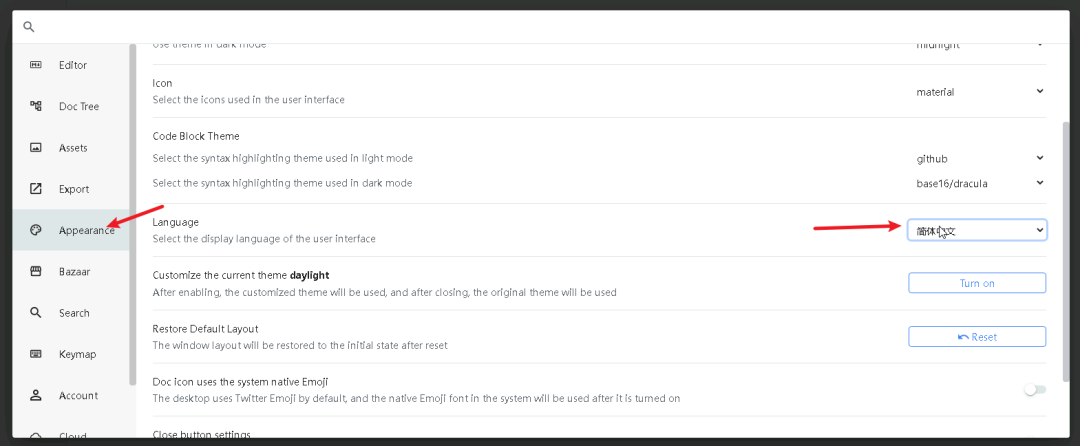Image resolution: width=1080 pixels, height=446 pixels.
Task: Click the magnifier icon in search bar
Action: click(x=29, y=27)
